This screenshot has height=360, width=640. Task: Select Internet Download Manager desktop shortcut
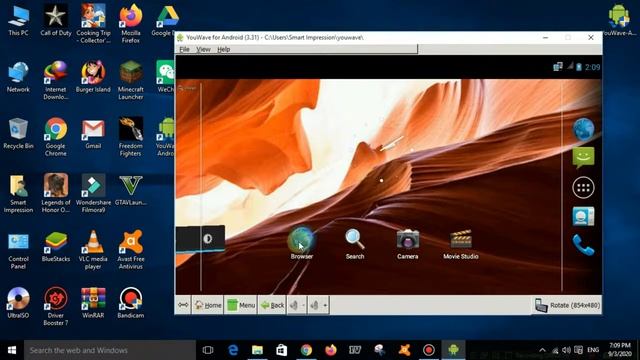[x=56, y=80]
